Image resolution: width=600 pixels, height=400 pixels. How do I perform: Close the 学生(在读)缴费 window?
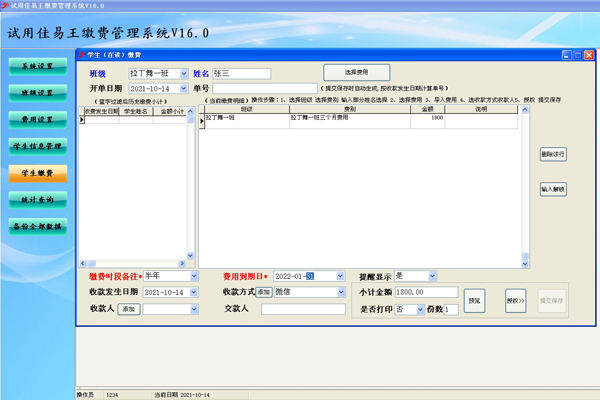[589, 55]
